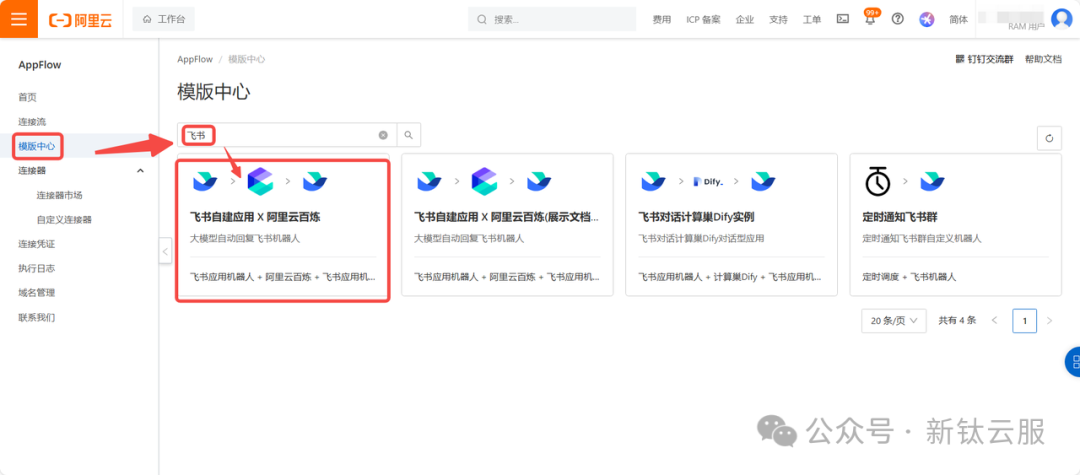Click 定时调度 + 飞书机器人 tag line
The height and width of the screenshot is (475, 1080).
coord(909,277)
